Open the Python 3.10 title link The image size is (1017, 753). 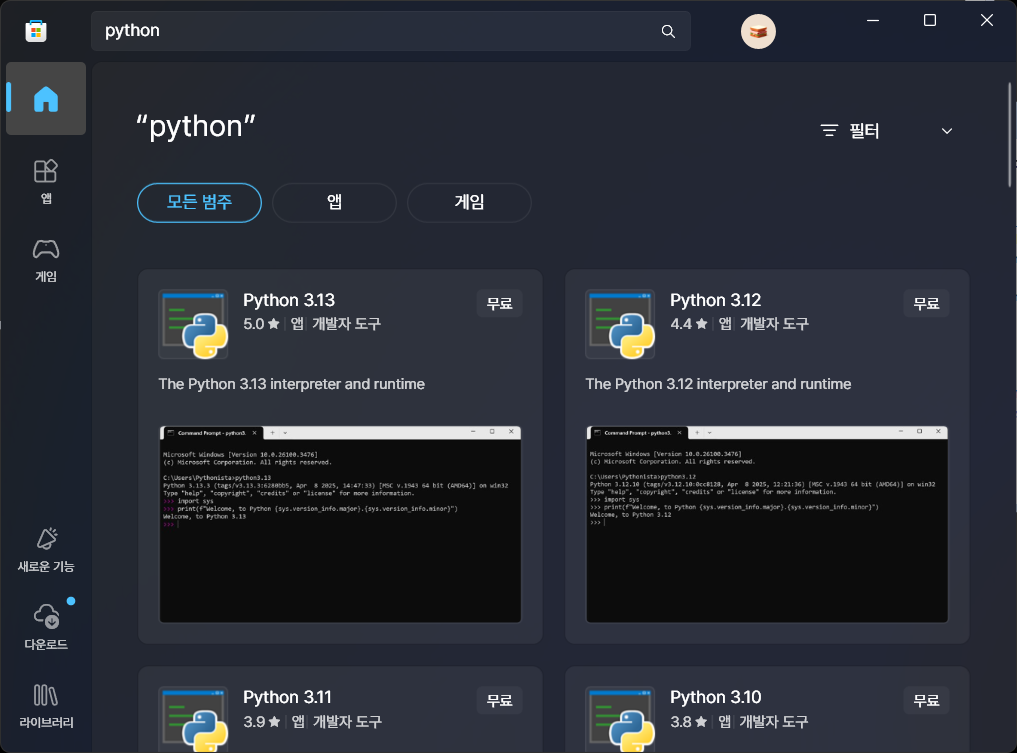click(715, 697)
